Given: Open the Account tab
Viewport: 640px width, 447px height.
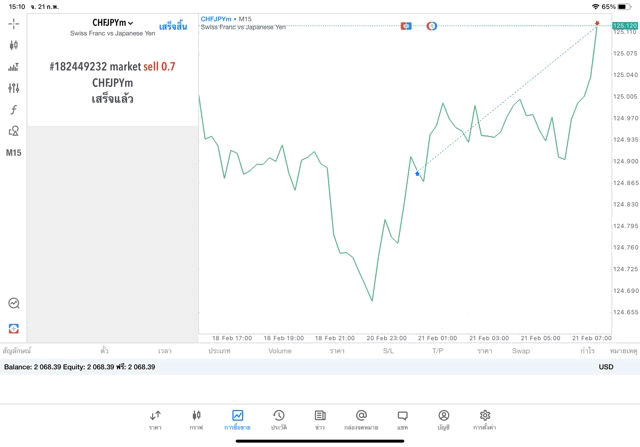Looking at the screenshot, I should pos(443,419).
